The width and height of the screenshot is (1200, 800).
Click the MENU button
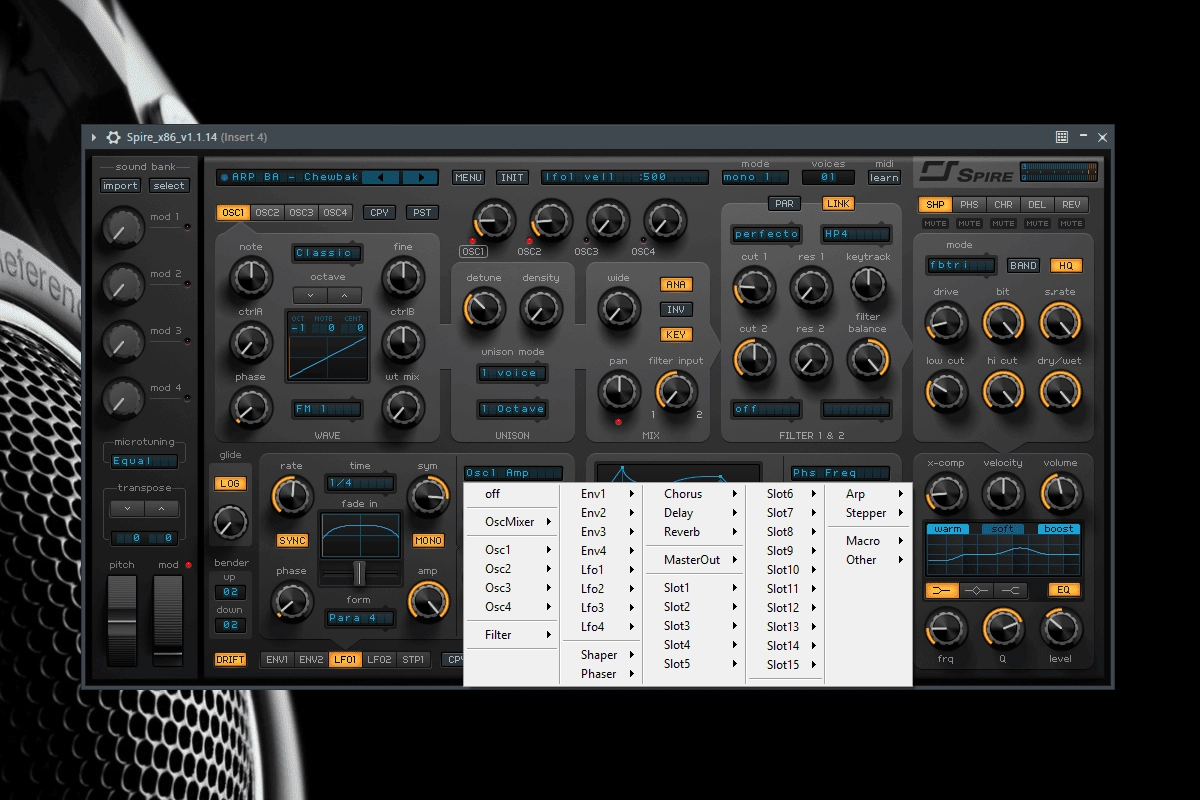[x=468, y=177]
